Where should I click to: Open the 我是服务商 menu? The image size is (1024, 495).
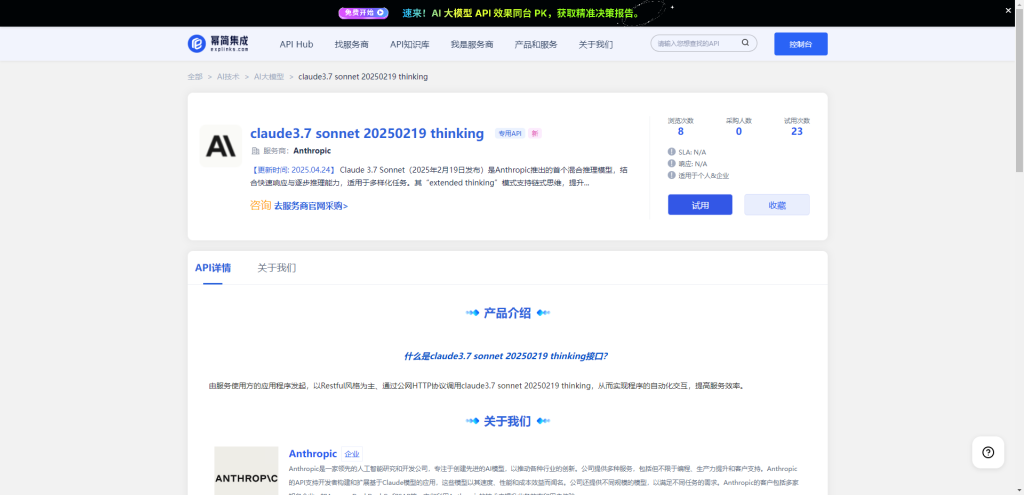click(x=472, y=44)
